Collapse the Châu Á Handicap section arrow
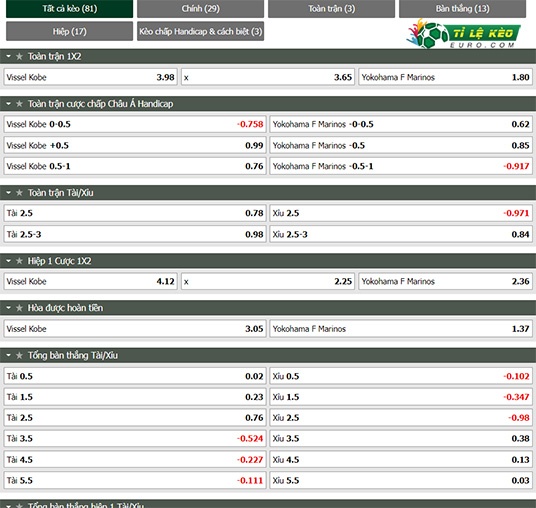The height and width of the screenshot is (508, 536). 8,104
